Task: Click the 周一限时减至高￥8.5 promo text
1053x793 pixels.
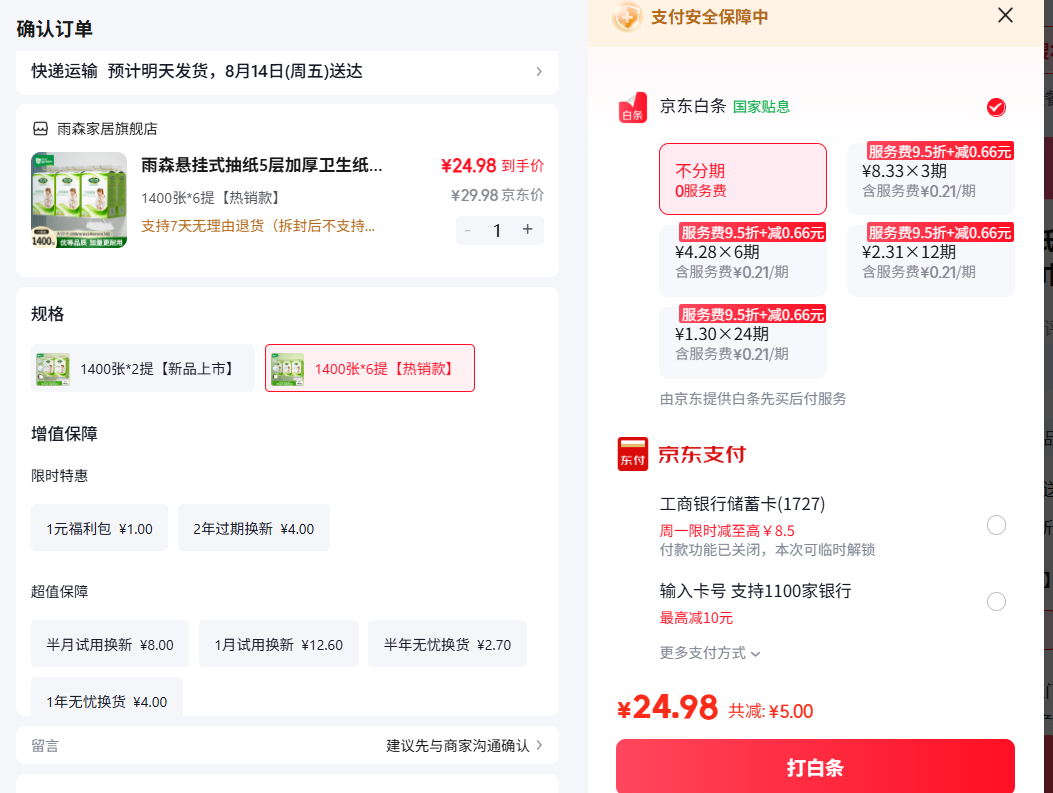Action: click(727, 530)
